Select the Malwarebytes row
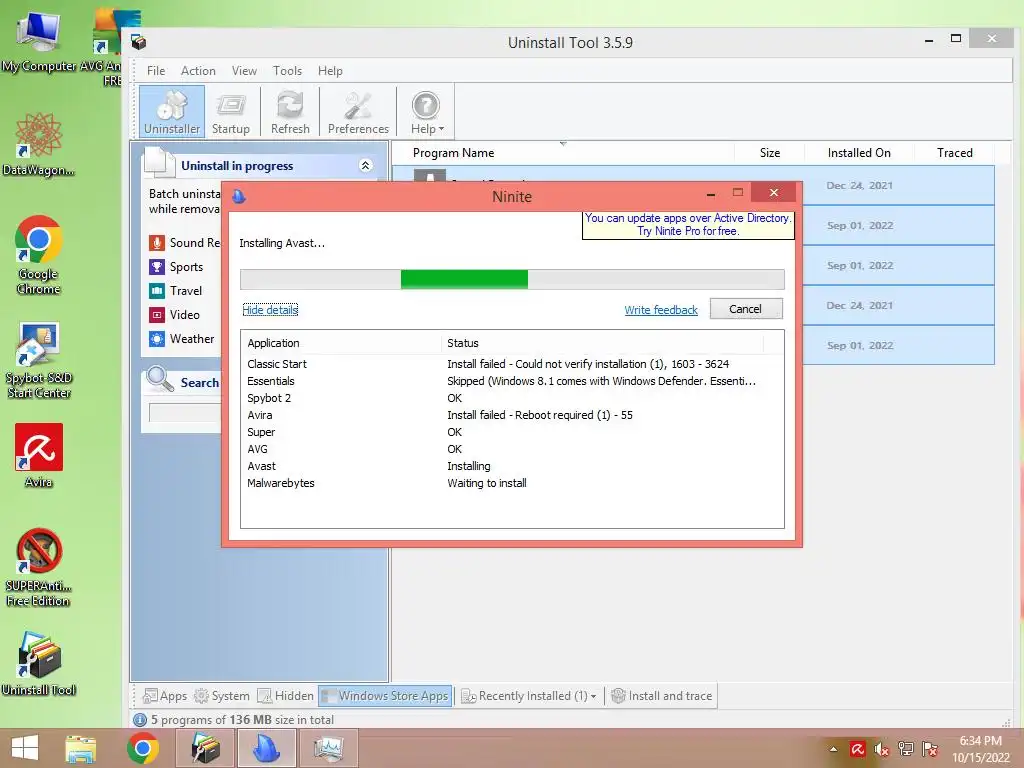Screen dimensions: 1024x768 [x=512, y=483]
